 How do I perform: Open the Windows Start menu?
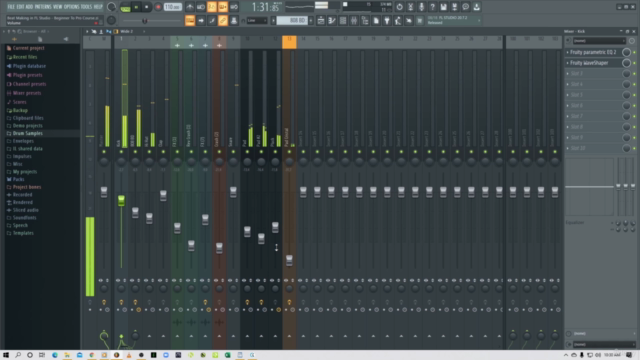tap(6, 355)
